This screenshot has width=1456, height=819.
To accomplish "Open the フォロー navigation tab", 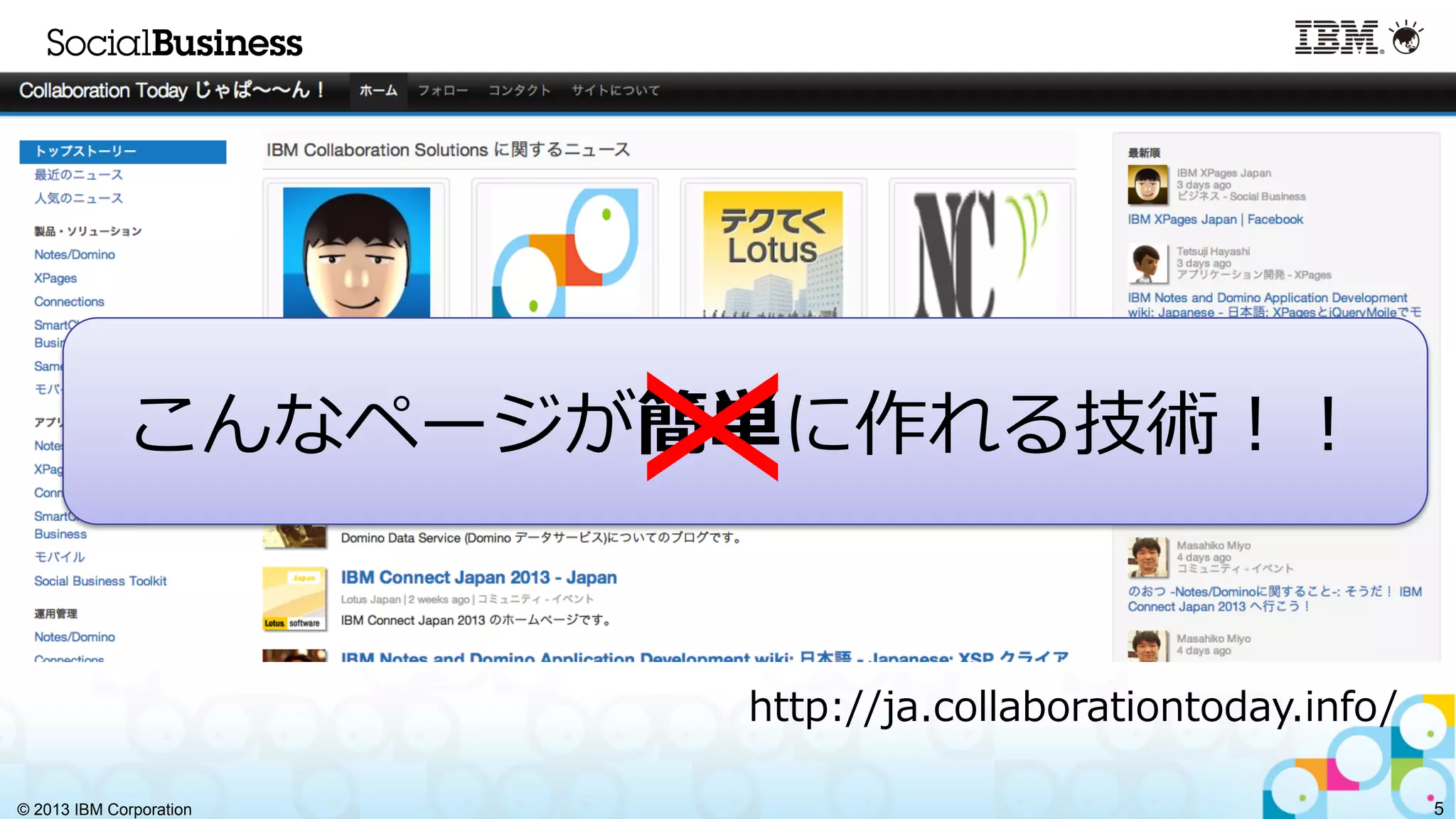I will (x=442, y=90).
